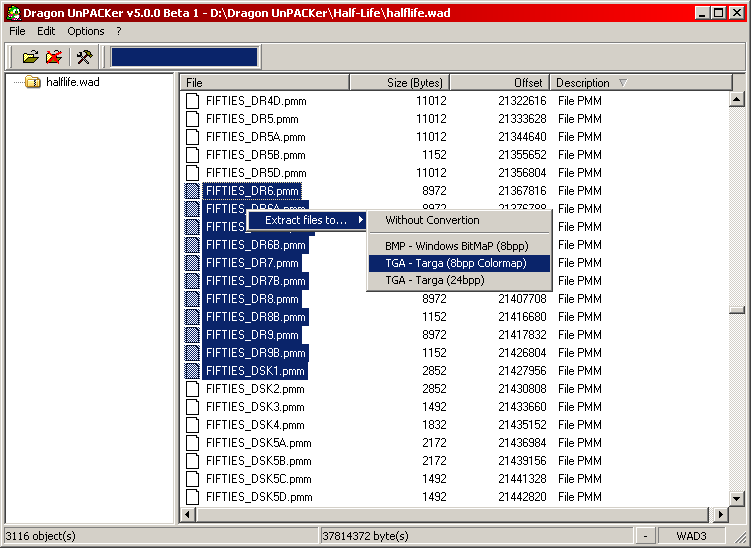The width and height of the screenshot is (751, 548).
Task: Click the scroll down arrow of file list
Action: 737,498
